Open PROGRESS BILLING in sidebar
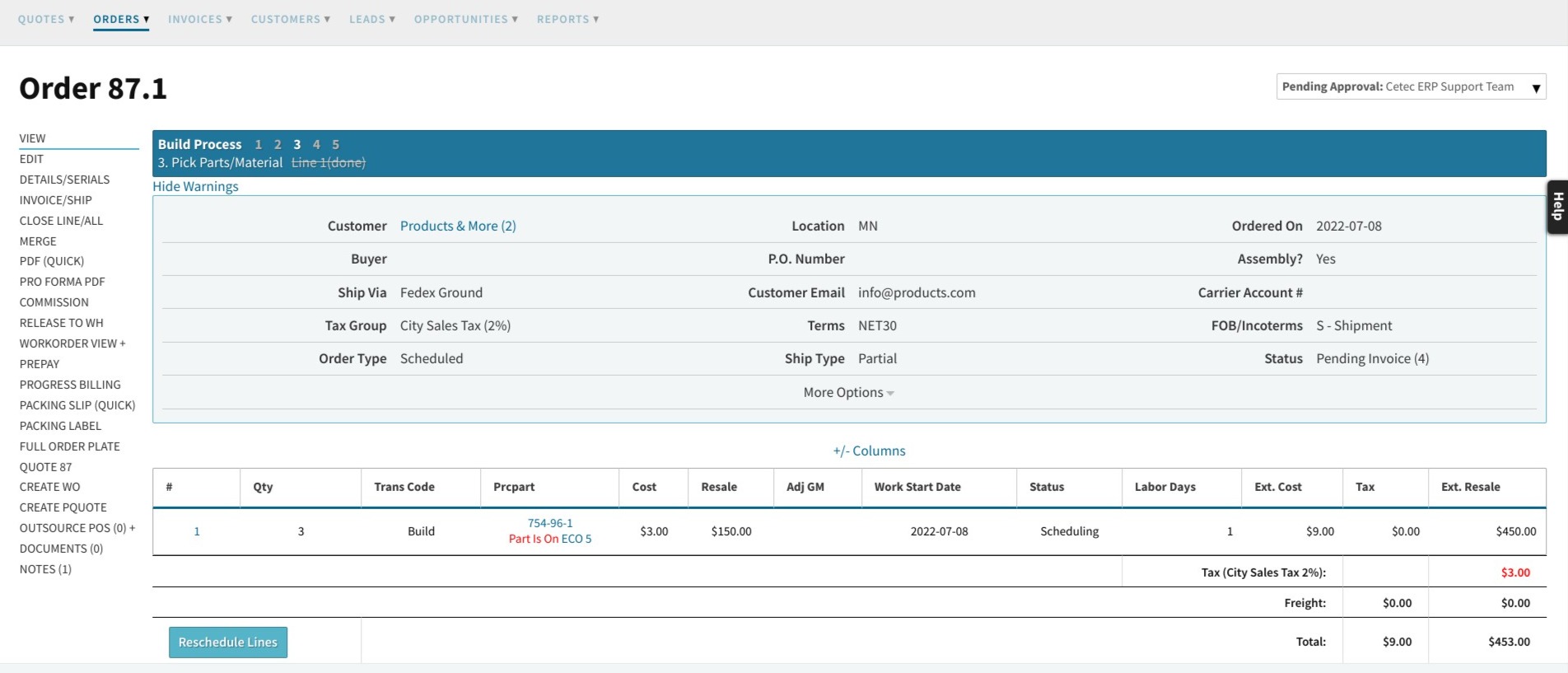Image resolution: width=1568 pixels, height=673 pixels. click(x=70, y=385)
